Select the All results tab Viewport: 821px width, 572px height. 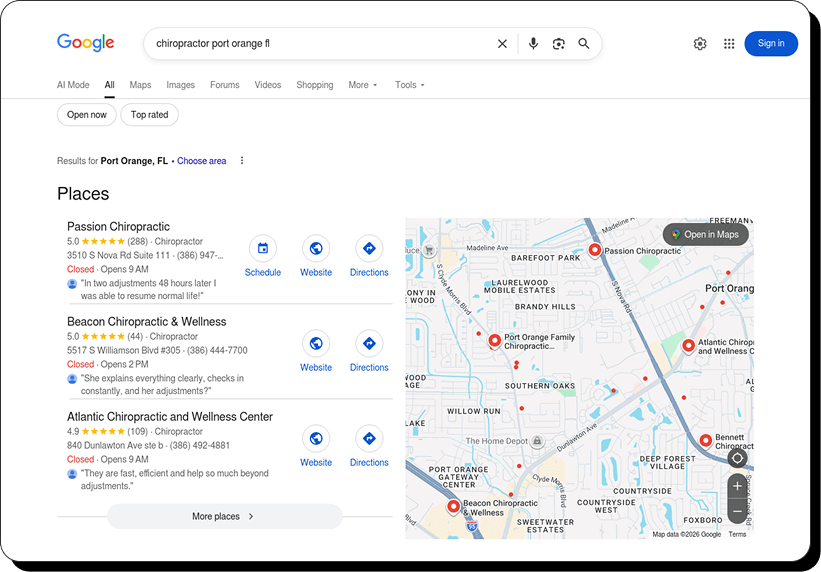point(109,85)
